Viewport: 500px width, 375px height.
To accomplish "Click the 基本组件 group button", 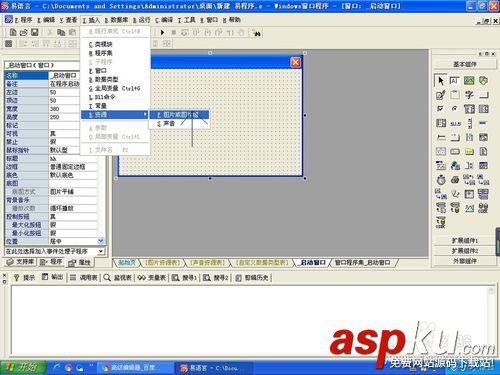I will (x=465, y=64).
